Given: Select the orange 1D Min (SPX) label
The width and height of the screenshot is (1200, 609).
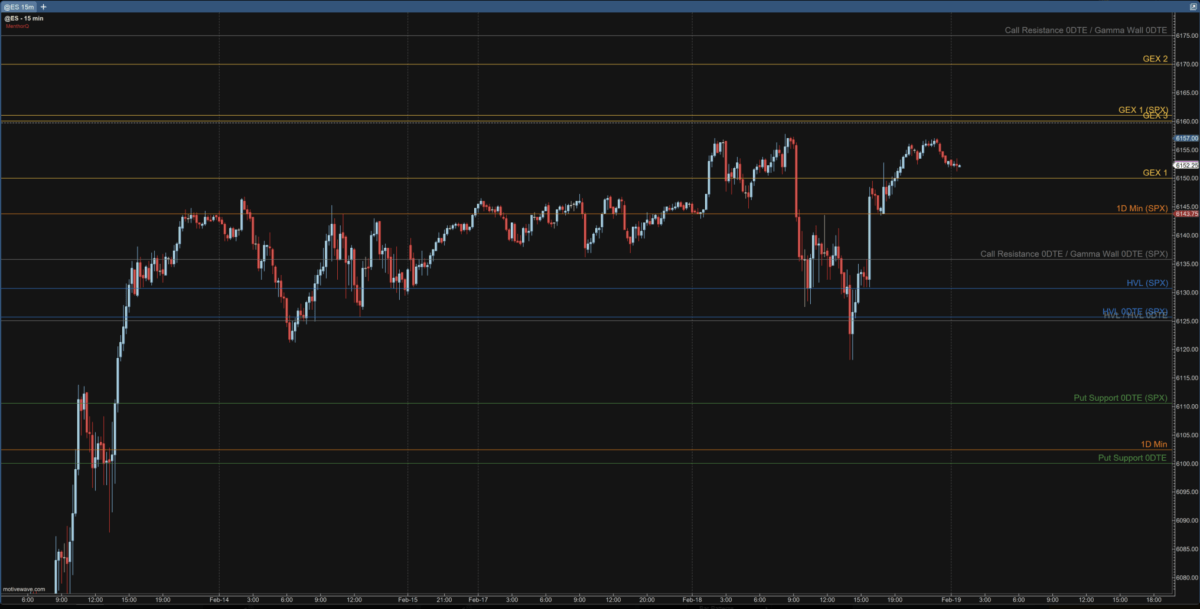Looking at the screenshot, I should click(1141, 208).
